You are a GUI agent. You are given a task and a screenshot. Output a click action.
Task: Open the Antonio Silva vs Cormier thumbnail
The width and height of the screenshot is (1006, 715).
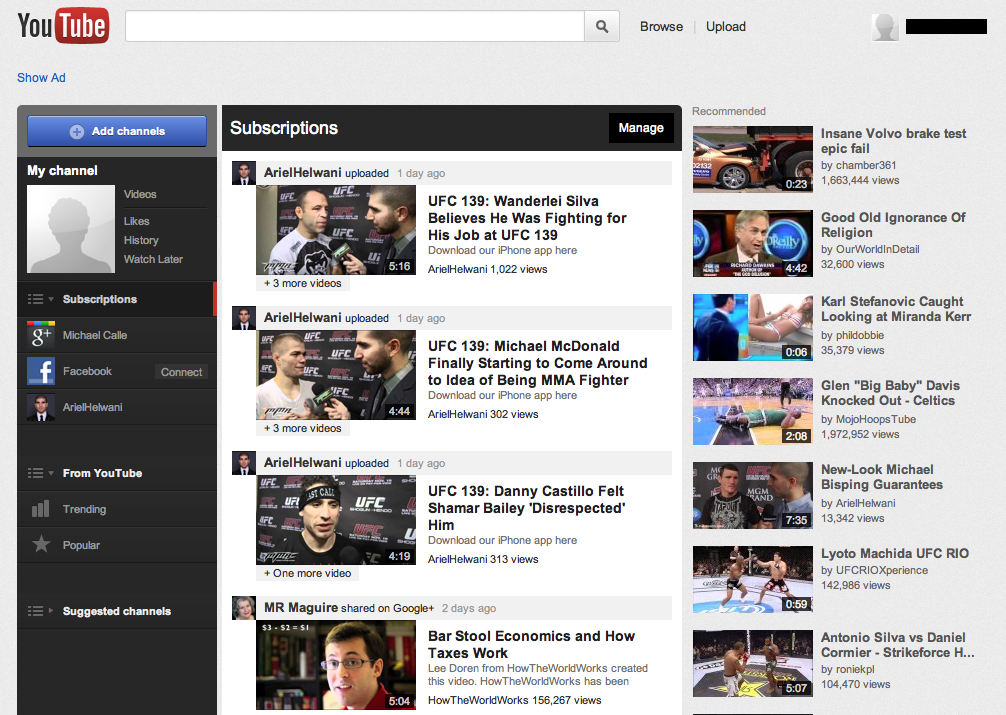point(753,664)
